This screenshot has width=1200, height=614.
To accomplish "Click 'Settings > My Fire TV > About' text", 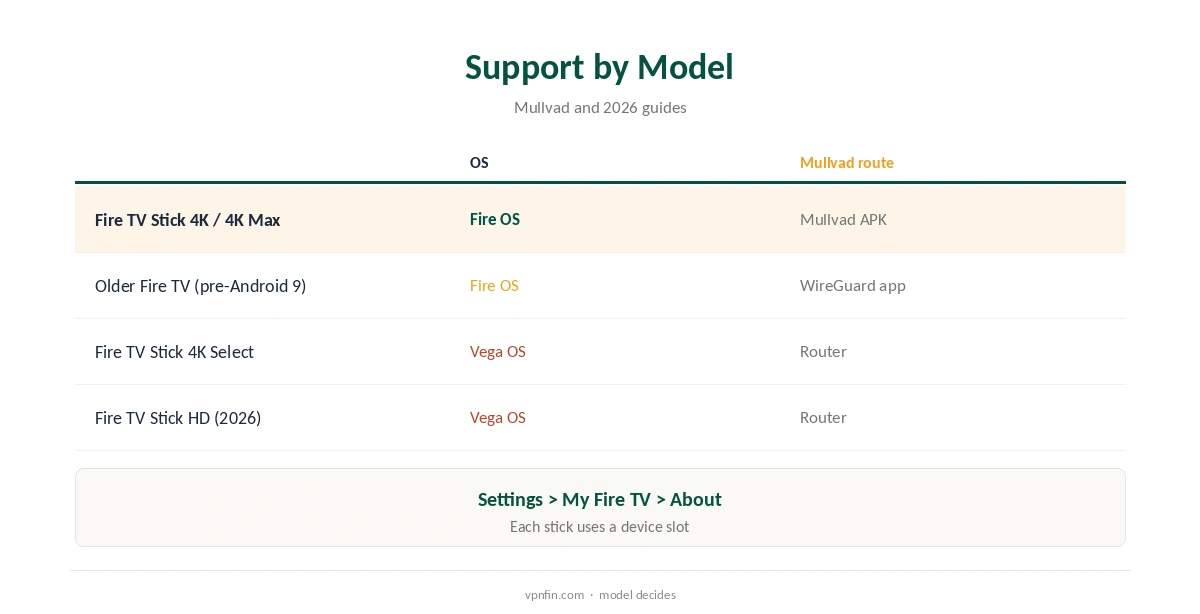I will coord(599,499).
